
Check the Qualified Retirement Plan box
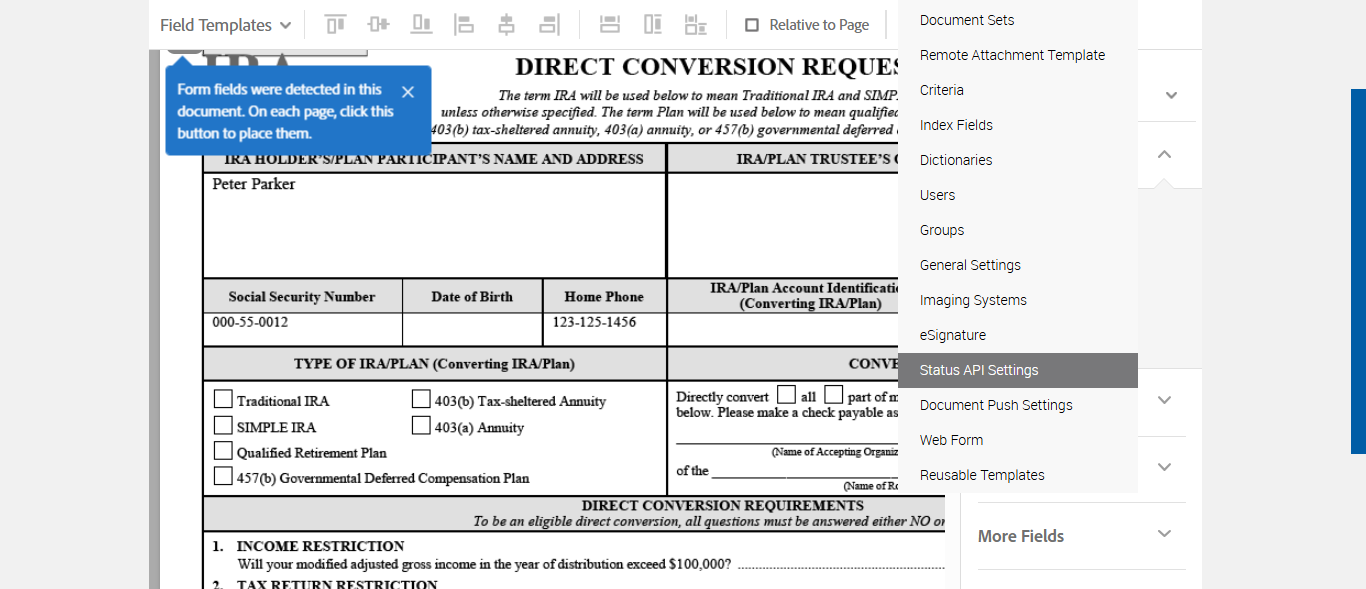223,451
